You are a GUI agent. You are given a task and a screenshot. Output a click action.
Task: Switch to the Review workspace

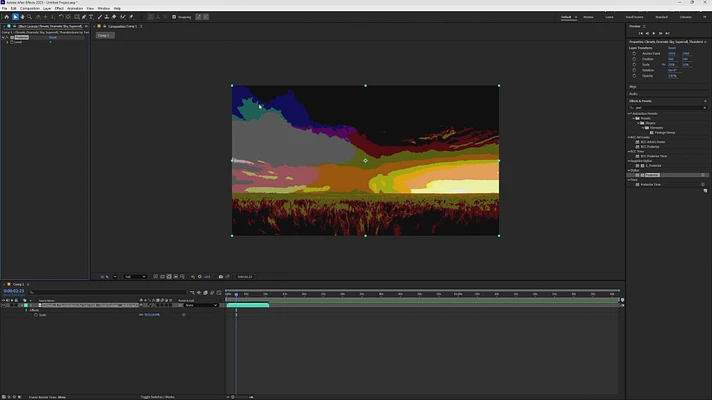tap(588, 17)
